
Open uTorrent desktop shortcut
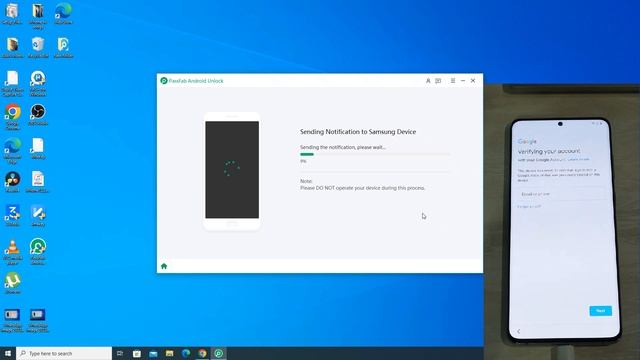coord(13,283)
